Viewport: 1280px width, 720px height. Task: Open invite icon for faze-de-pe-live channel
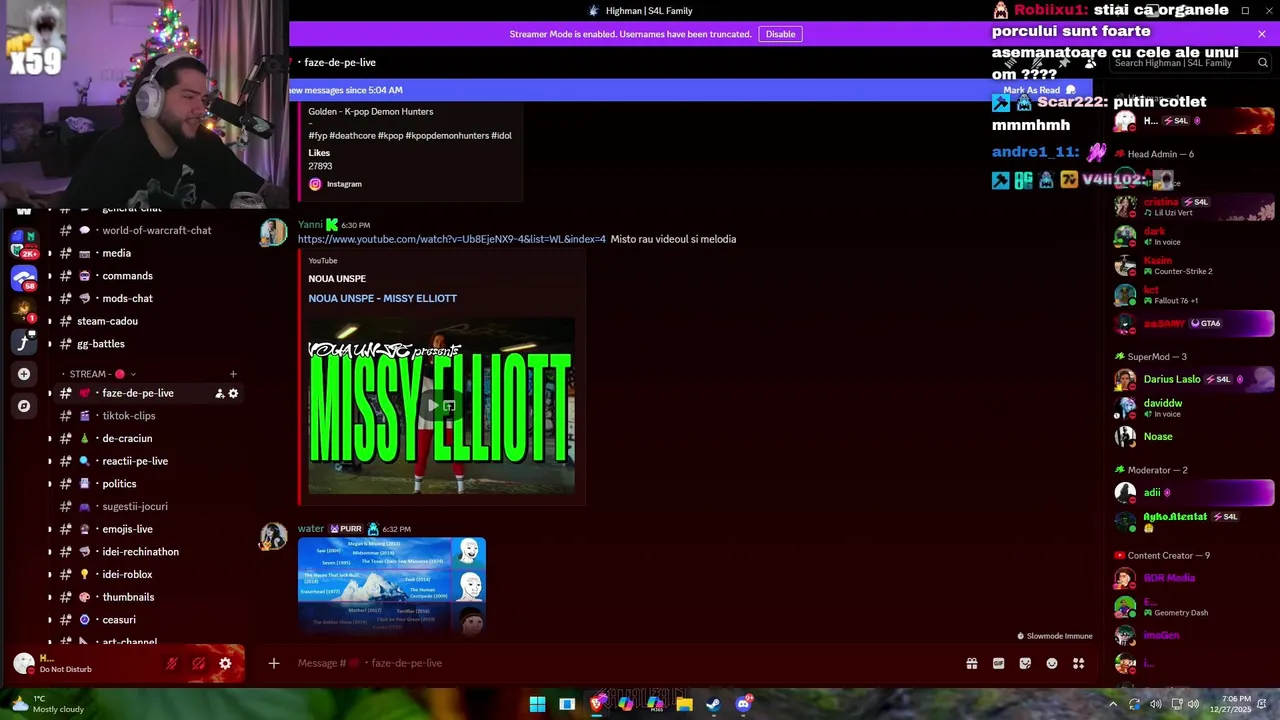tap(219, 393)
